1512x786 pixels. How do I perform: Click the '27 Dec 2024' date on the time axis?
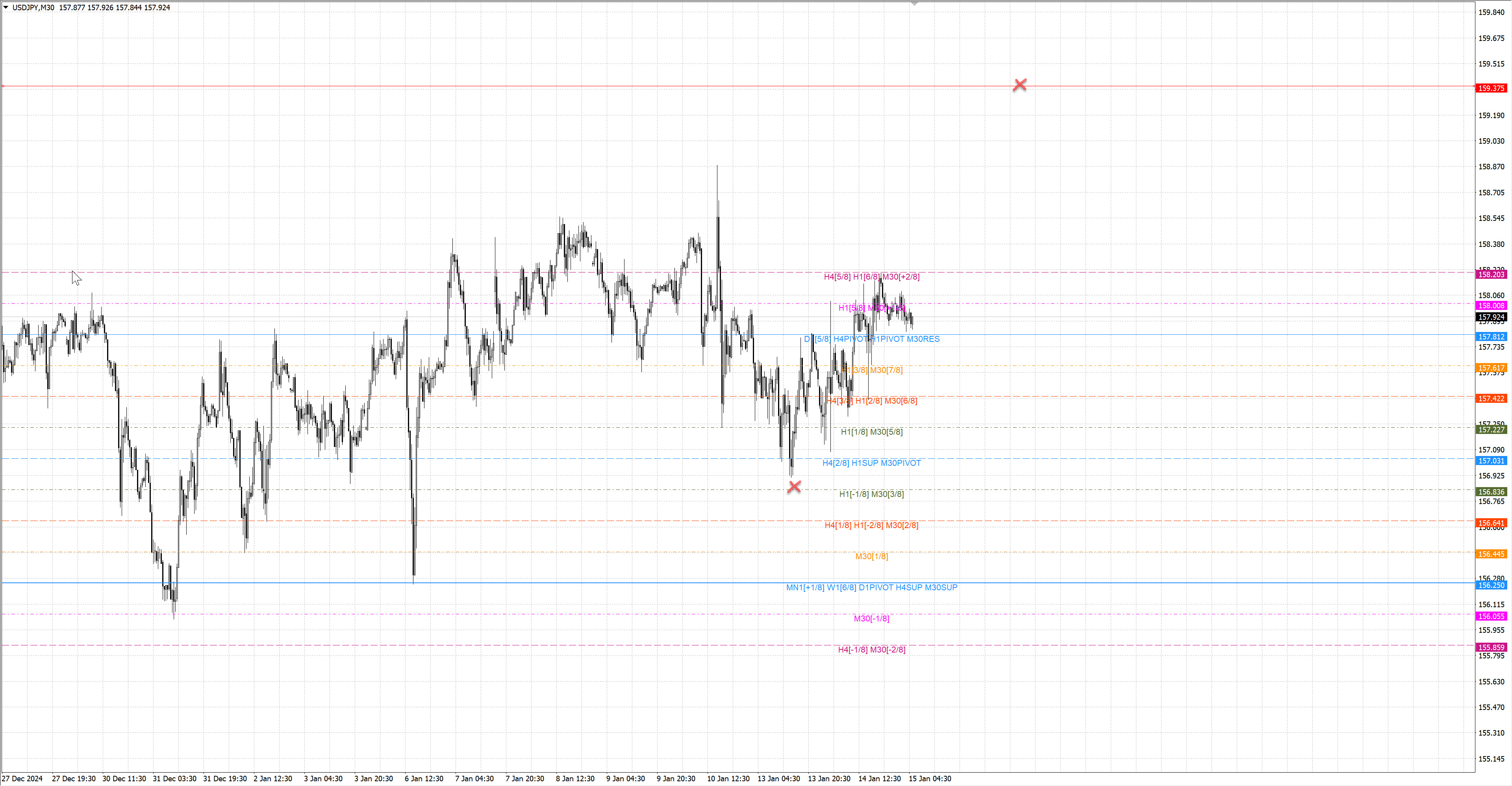click(x=22, y=779)
